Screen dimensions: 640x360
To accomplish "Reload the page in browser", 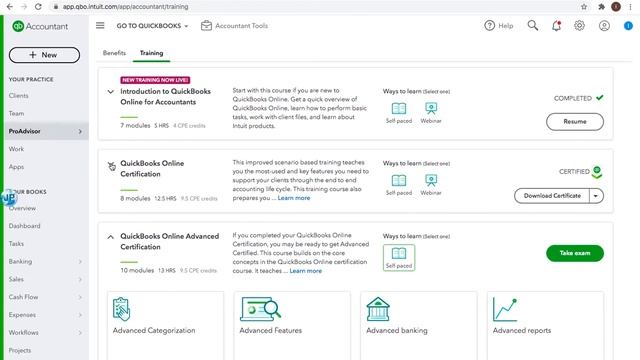I will point(38,7).
